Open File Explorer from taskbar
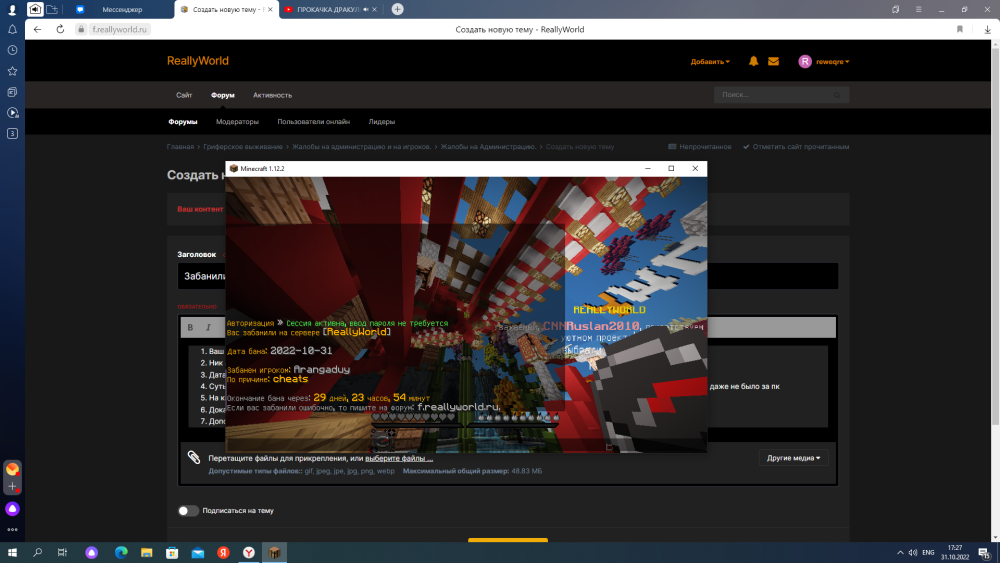Image resolution: width=1000 pixels, height=563 pixels. tap(147, 552)
